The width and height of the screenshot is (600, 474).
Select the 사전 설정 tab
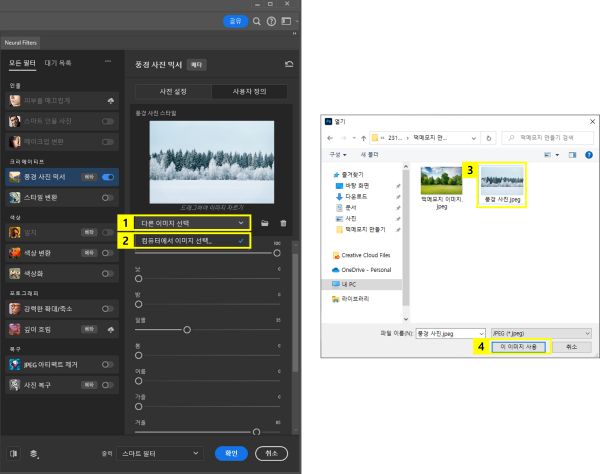pyautogui.click(x=173, y=92)
